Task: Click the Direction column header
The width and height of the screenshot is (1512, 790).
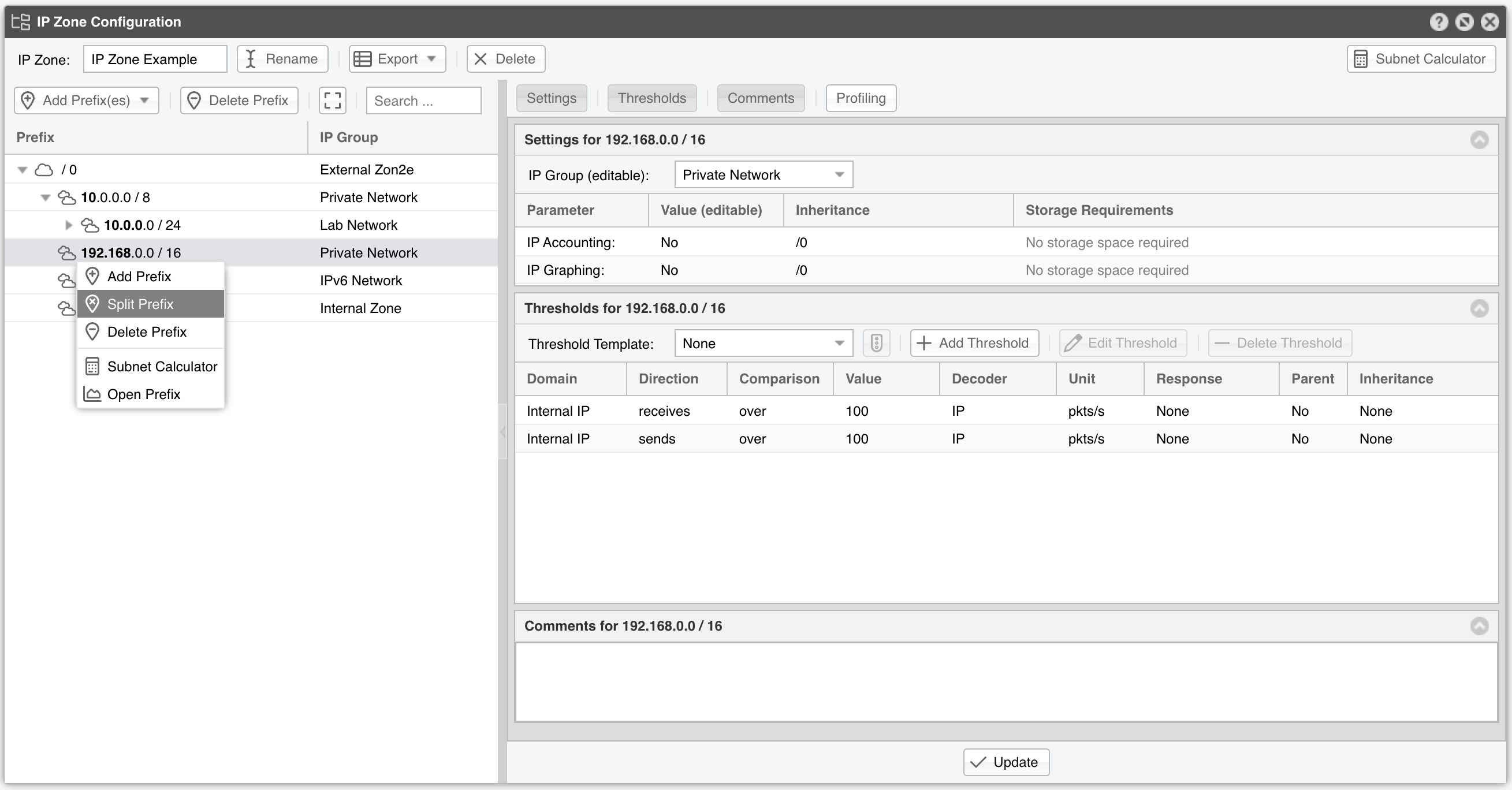Action: pos(676,379)
